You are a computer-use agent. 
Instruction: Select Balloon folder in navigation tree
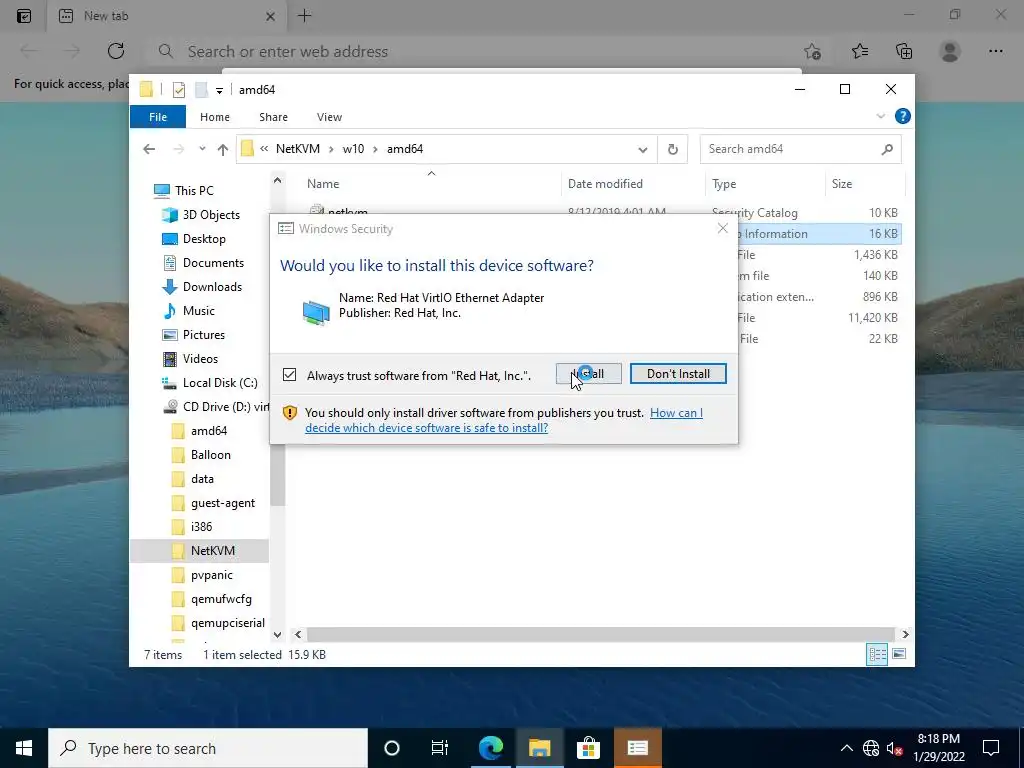[x=210, y=455]
